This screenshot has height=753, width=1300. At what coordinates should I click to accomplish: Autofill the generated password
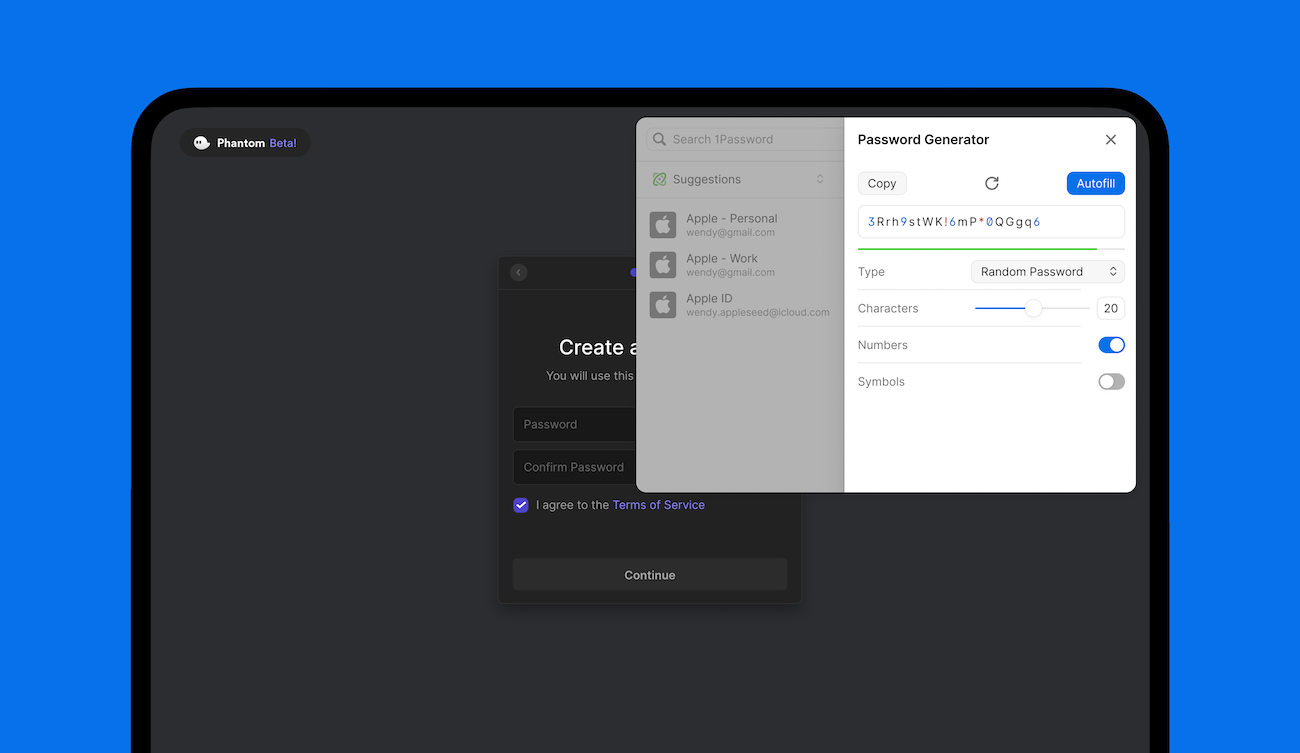coord(1095,183)
